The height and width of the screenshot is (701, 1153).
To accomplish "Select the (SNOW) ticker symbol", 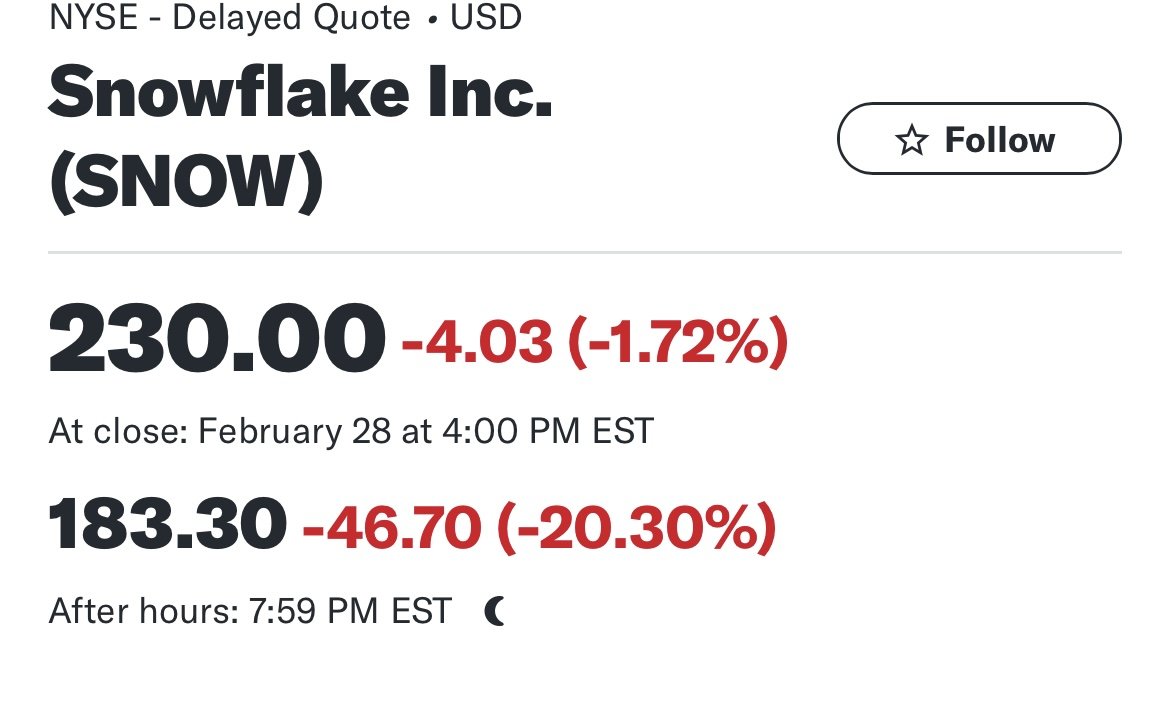I will (x=186, y=182).
